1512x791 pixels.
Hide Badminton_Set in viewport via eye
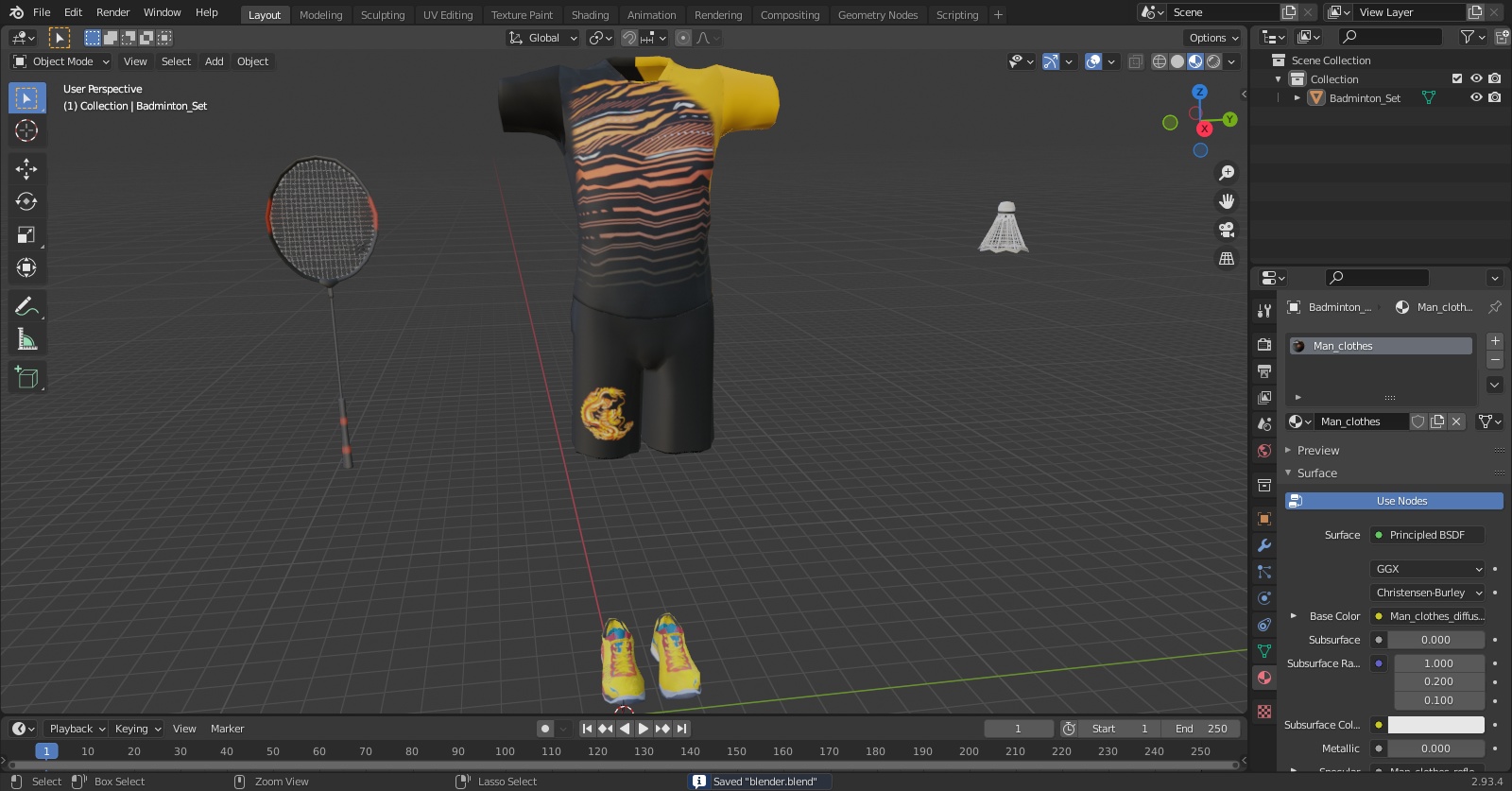pyautogui.click(x=1476, y=97)
